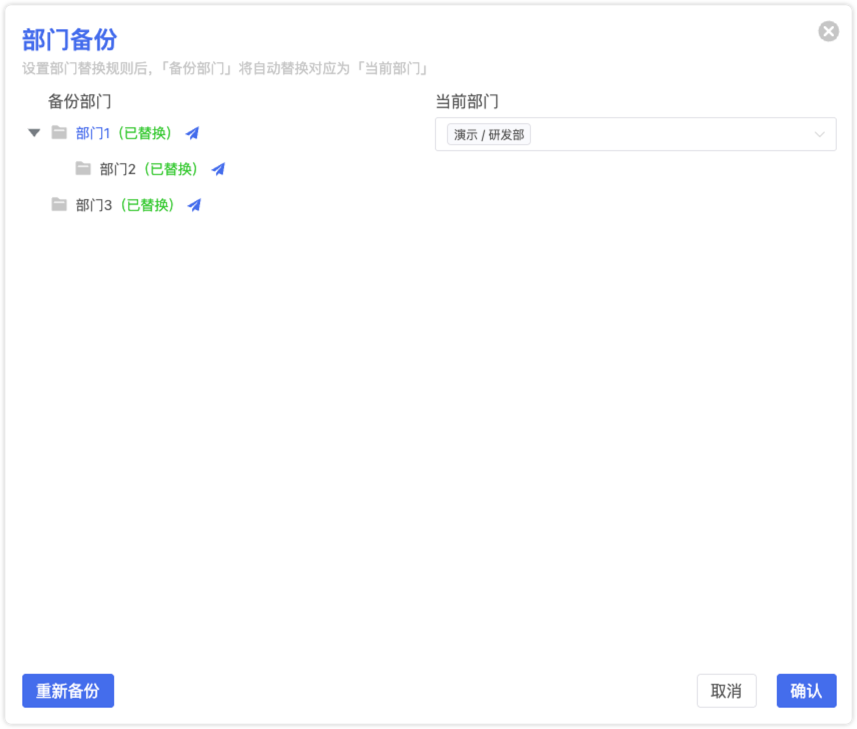Click the folder icon of 部门1
The height and width of the screenshot is (729, 857).
tap(59, 132)
